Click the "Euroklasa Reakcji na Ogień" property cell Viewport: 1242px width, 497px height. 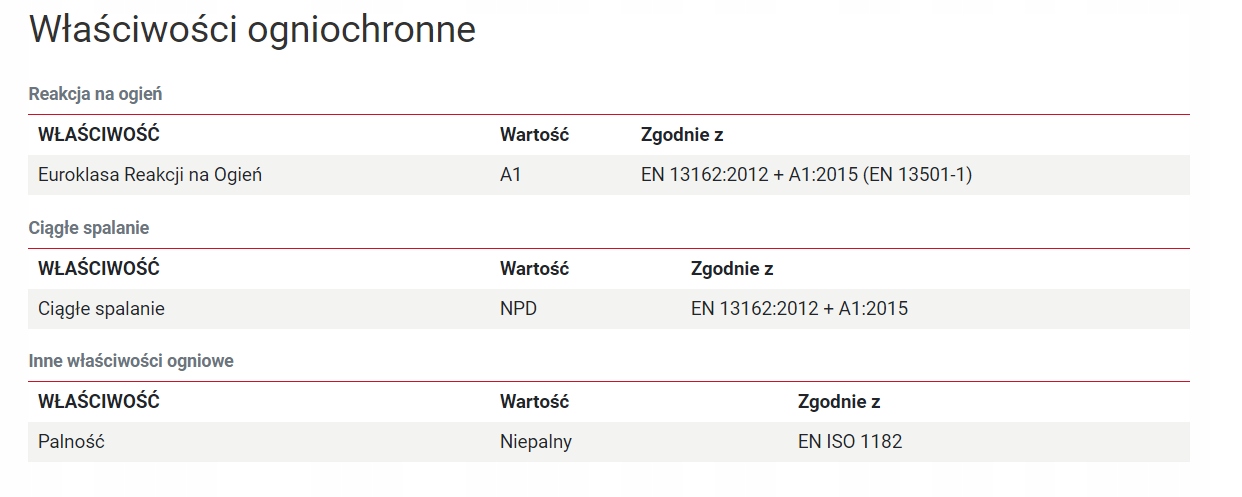(x=150, y=175)
